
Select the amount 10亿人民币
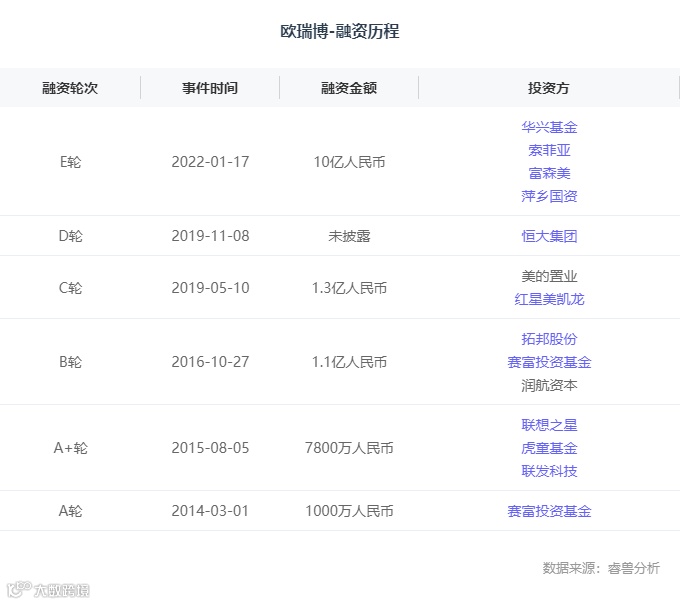(x=349, y=162)
